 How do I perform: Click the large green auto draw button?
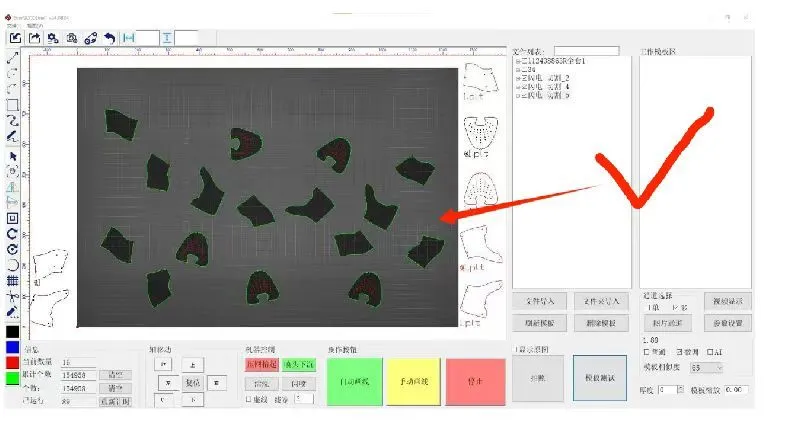[x=355, y=382]
